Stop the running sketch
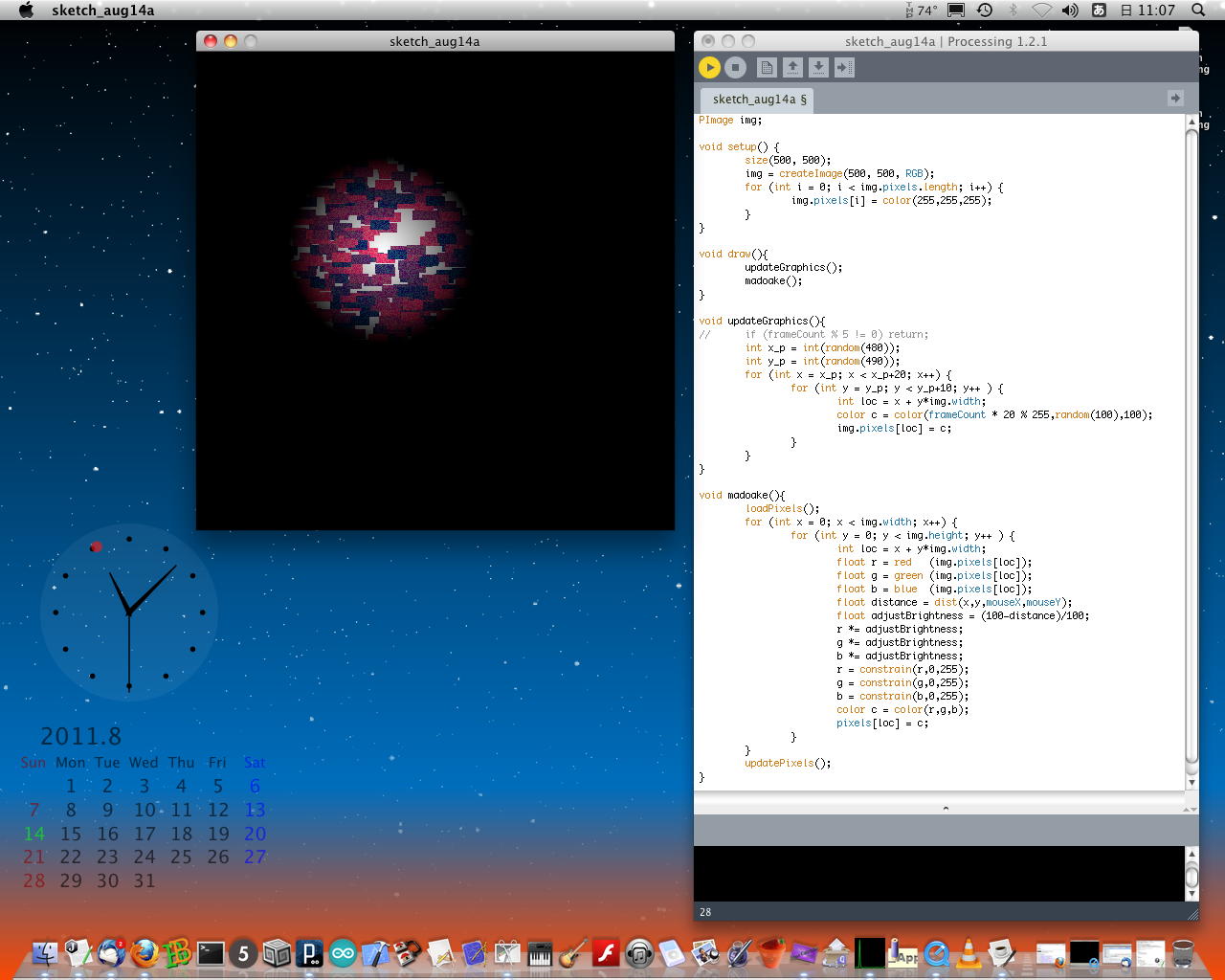Image resolution: width=1225 pixels, height=980 pixels. [x=735, y=67]
